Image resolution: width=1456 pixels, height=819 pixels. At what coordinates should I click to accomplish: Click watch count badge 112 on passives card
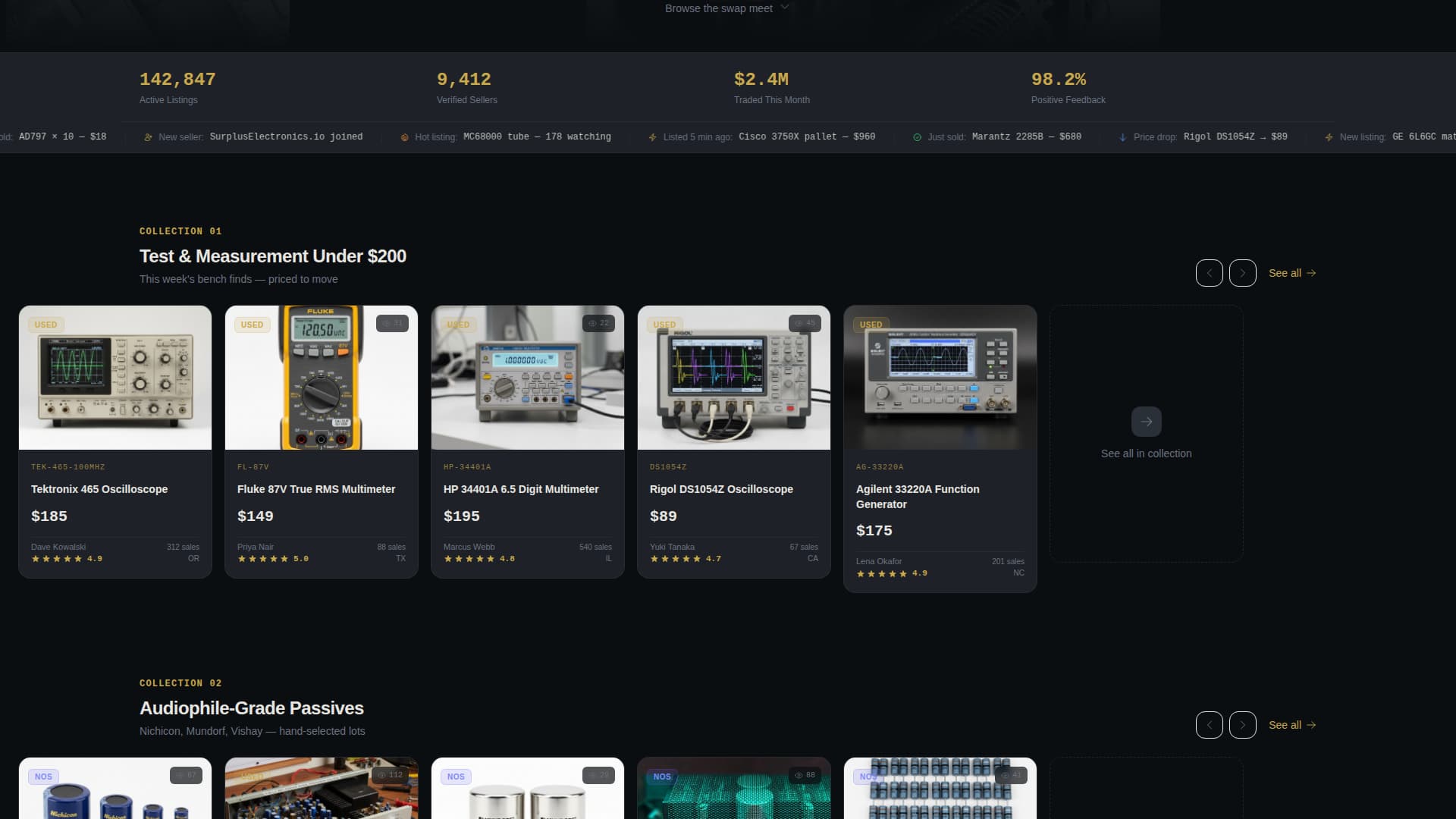click(x=391, y=775)
